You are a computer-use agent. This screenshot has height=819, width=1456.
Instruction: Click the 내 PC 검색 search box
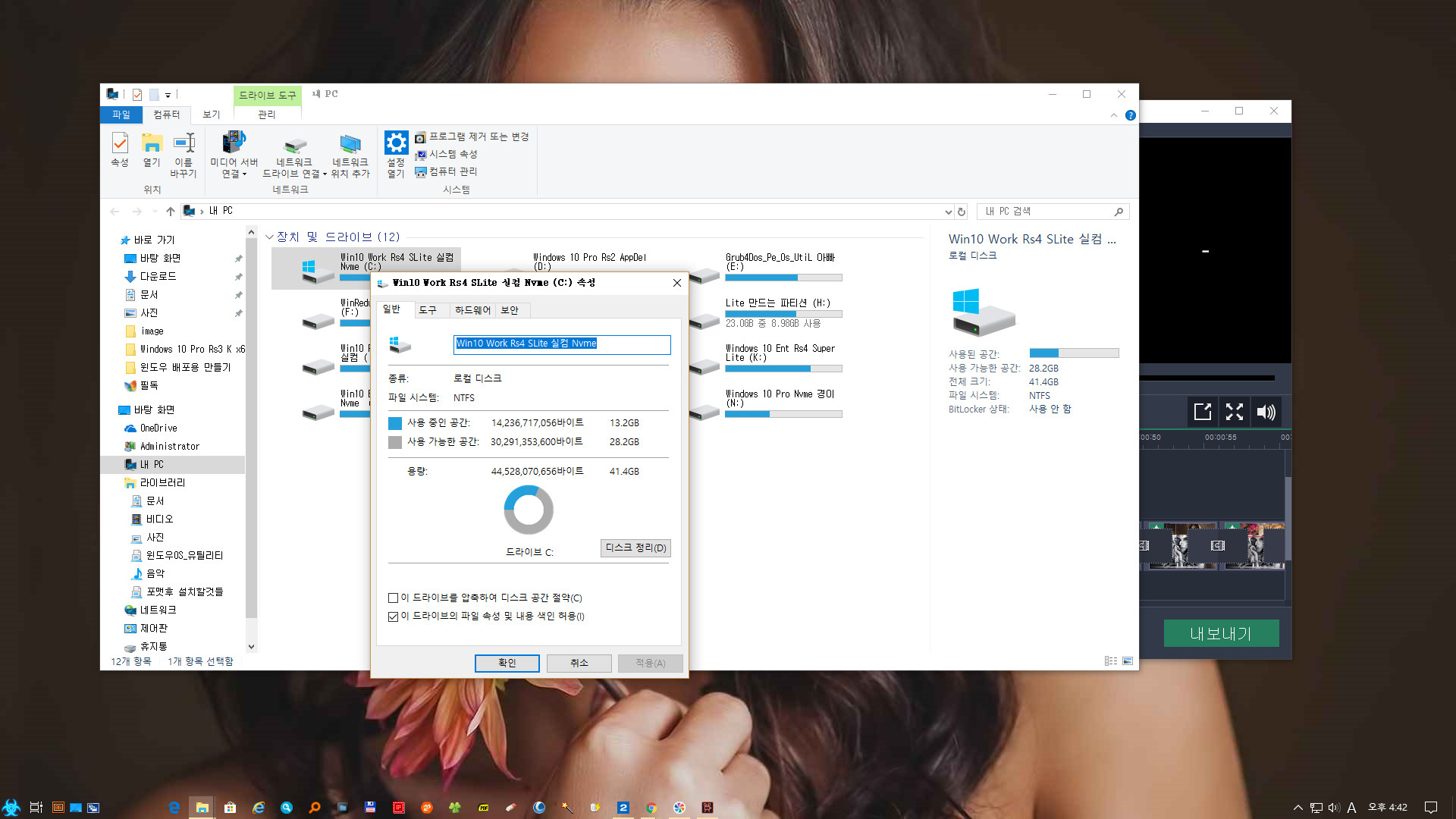[1053, 212]
